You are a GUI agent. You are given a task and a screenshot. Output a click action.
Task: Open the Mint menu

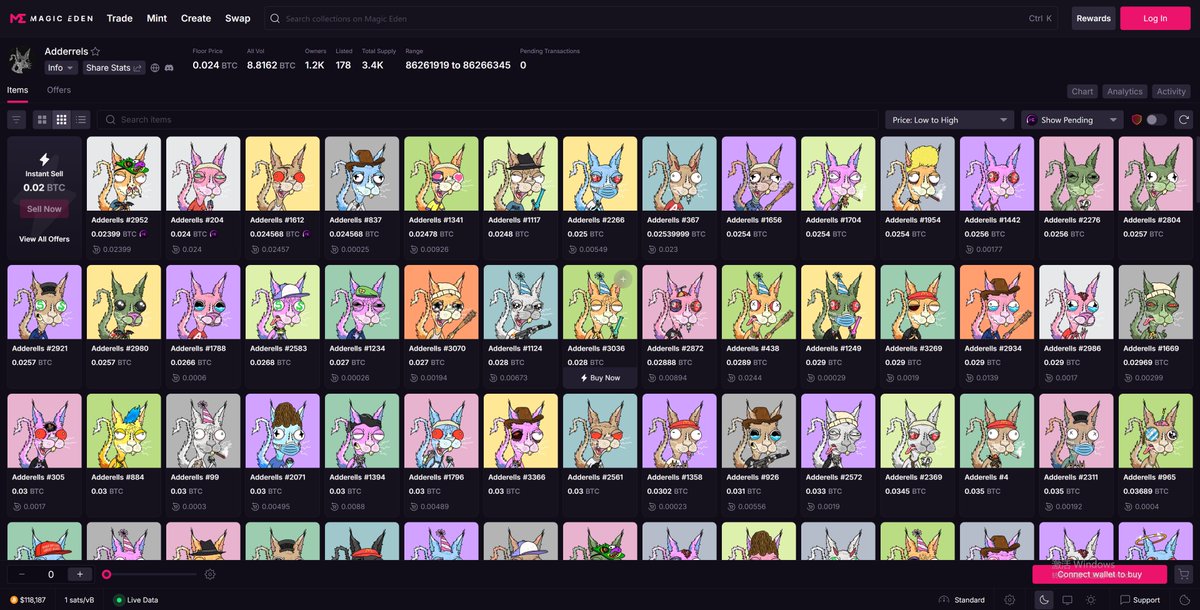click(x=157, y=18)
